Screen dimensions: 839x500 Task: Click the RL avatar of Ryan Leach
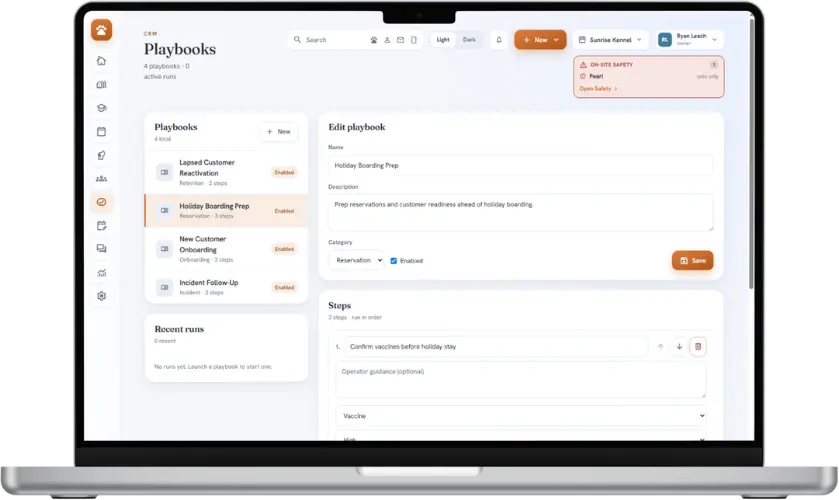[x=665, y=40]
